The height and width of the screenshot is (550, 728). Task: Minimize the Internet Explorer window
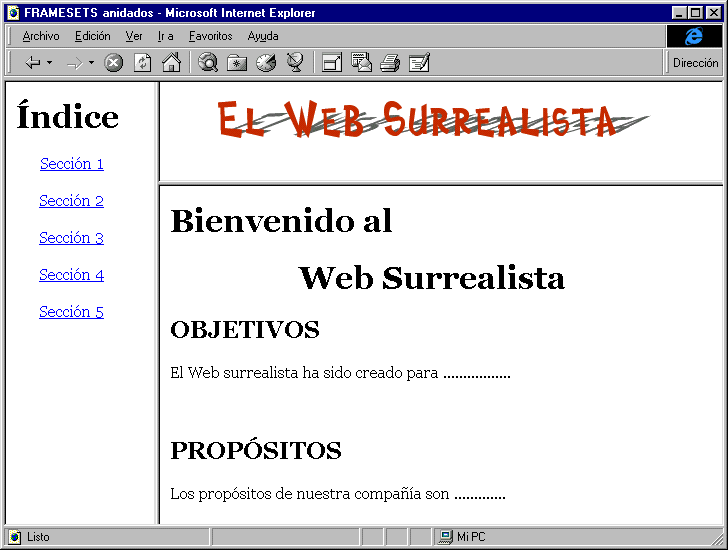pyautogui.click(x=679, y=13)
